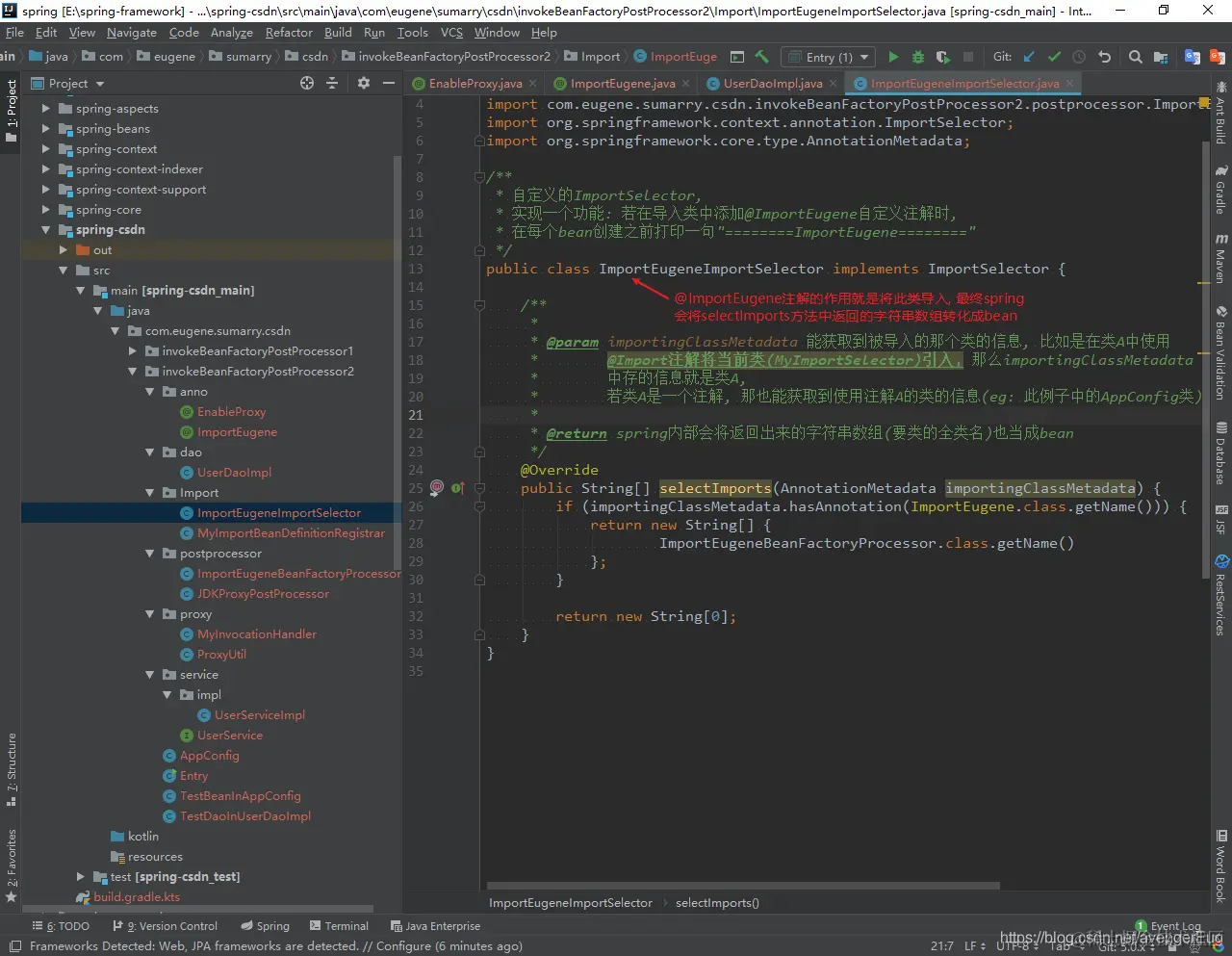Image resolution: width=1232 pixels, height=956 pixels.
Task: Commit changes using the Git checkmark icon
Action: pyautogui.click(x=1054, y=57)
